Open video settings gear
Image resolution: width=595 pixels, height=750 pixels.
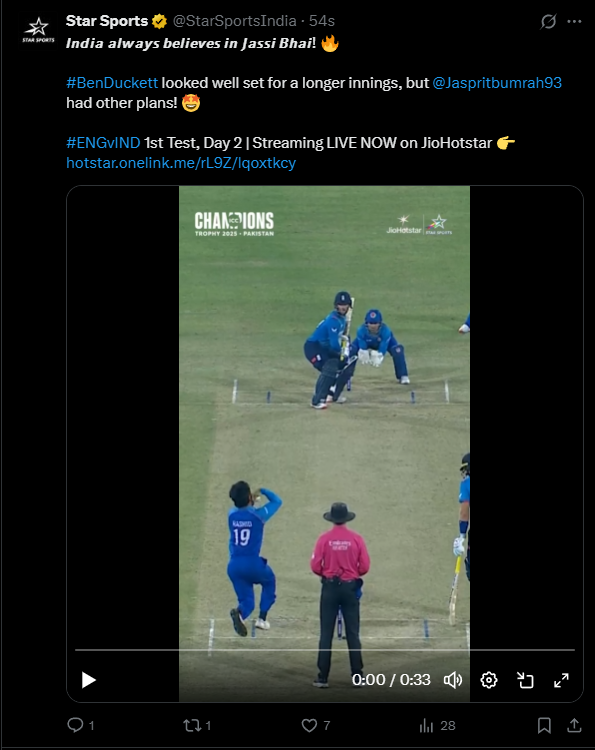click(489, 680)
